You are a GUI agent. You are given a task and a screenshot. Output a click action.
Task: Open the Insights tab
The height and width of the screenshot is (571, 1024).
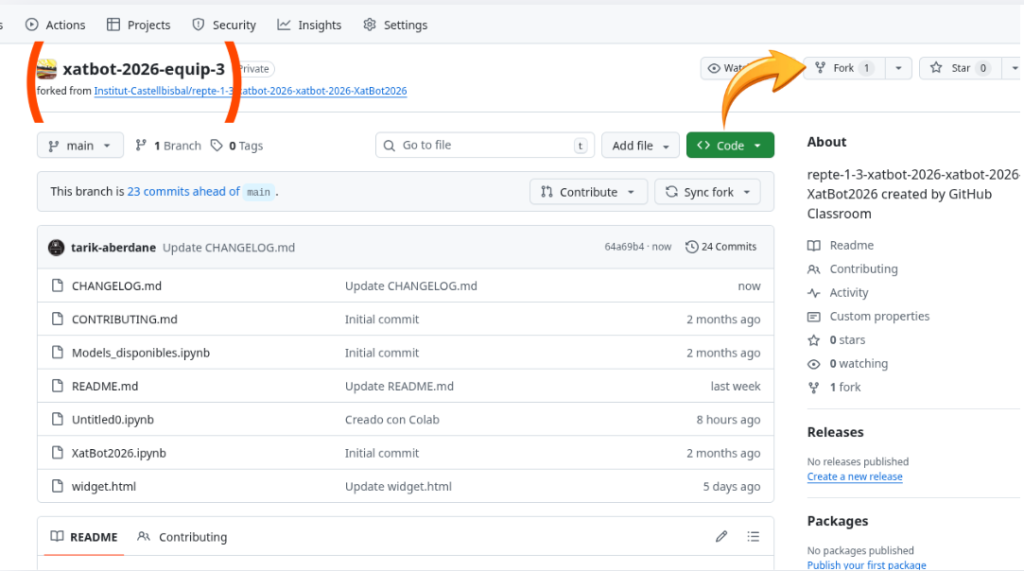pyautogui.click(x=309, y=25)
